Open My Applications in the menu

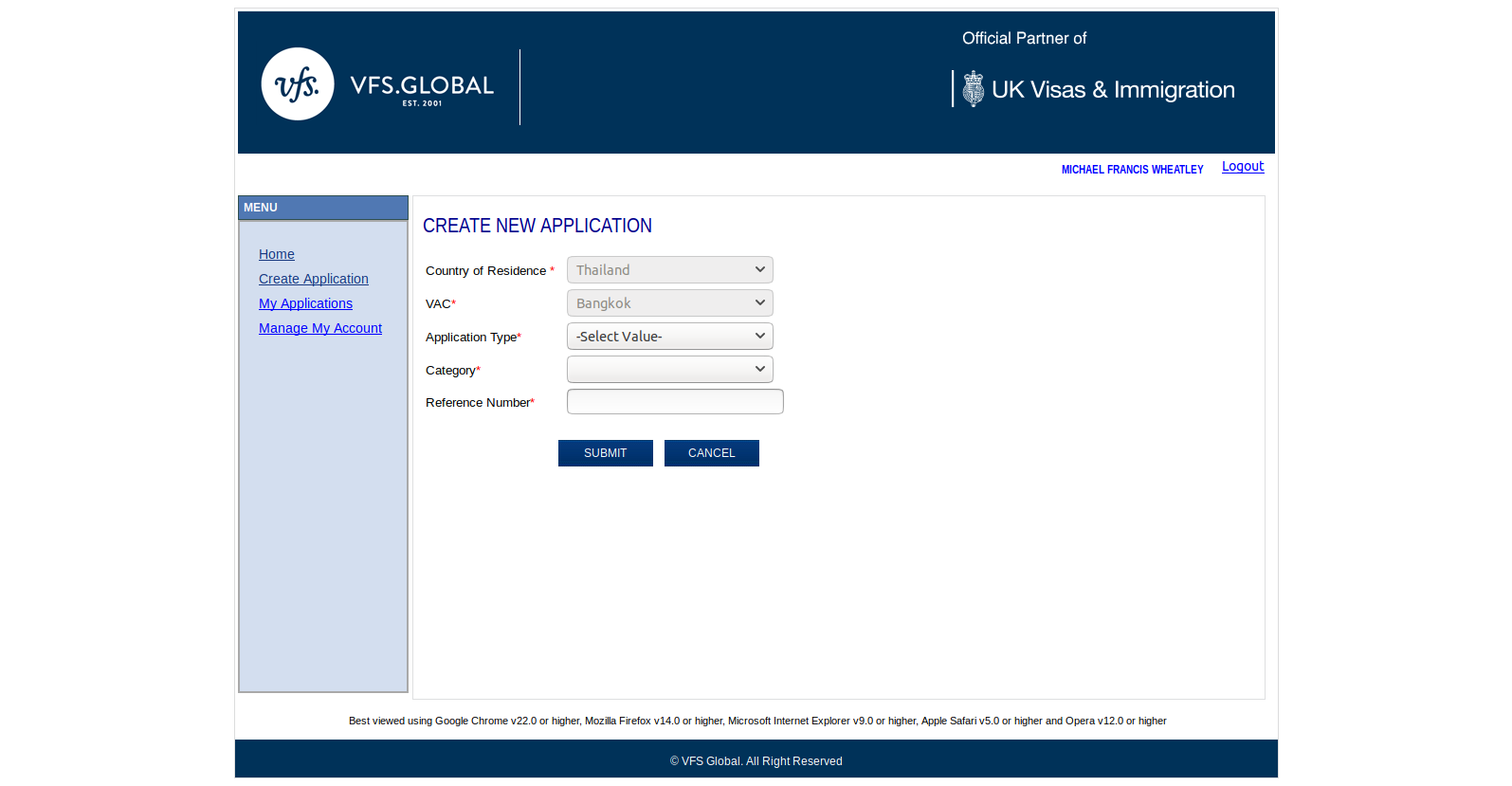click(x=305, y=303)
